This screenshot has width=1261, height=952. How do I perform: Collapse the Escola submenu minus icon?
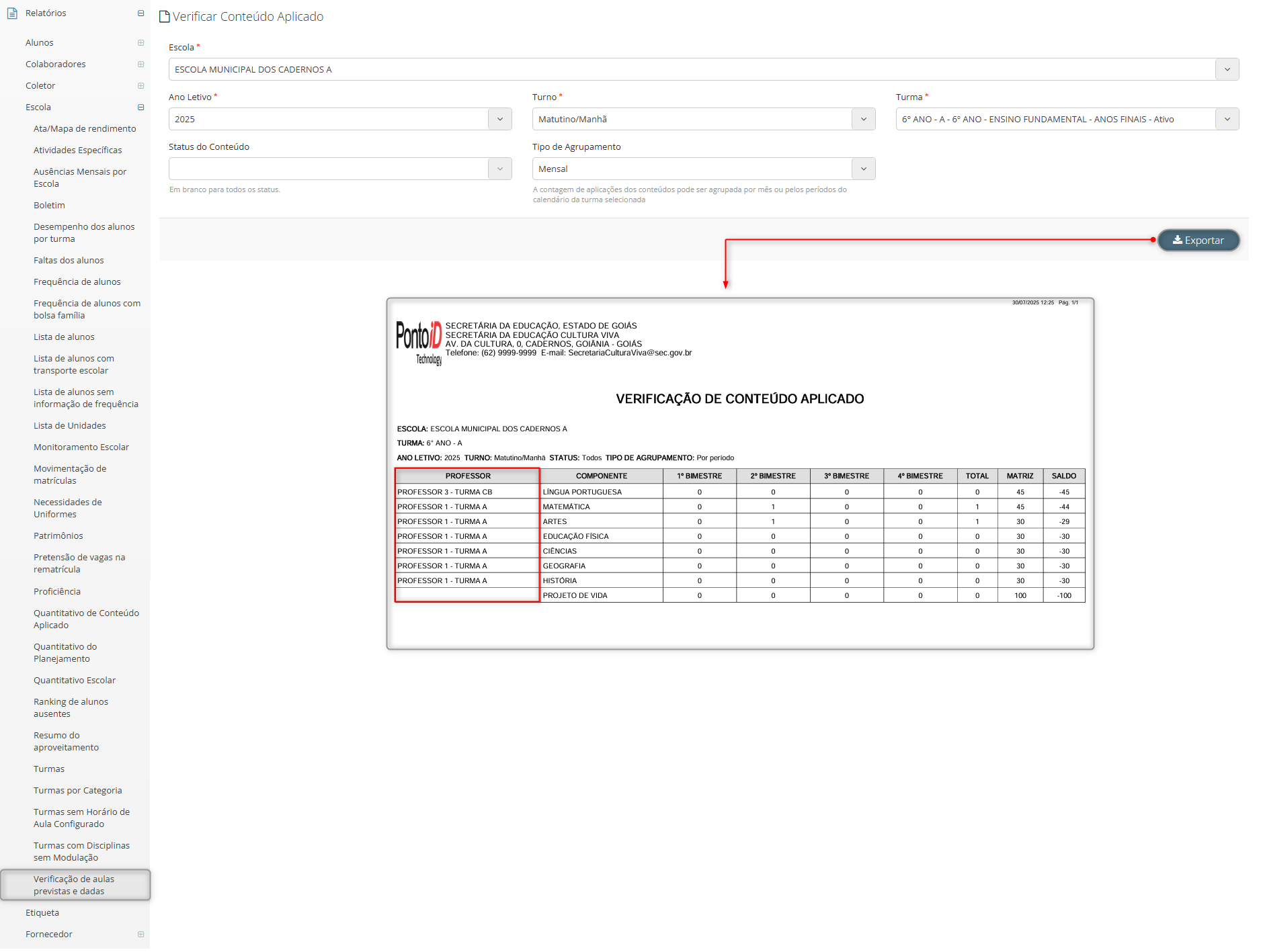pyautogui.click(x=140, y=107)
